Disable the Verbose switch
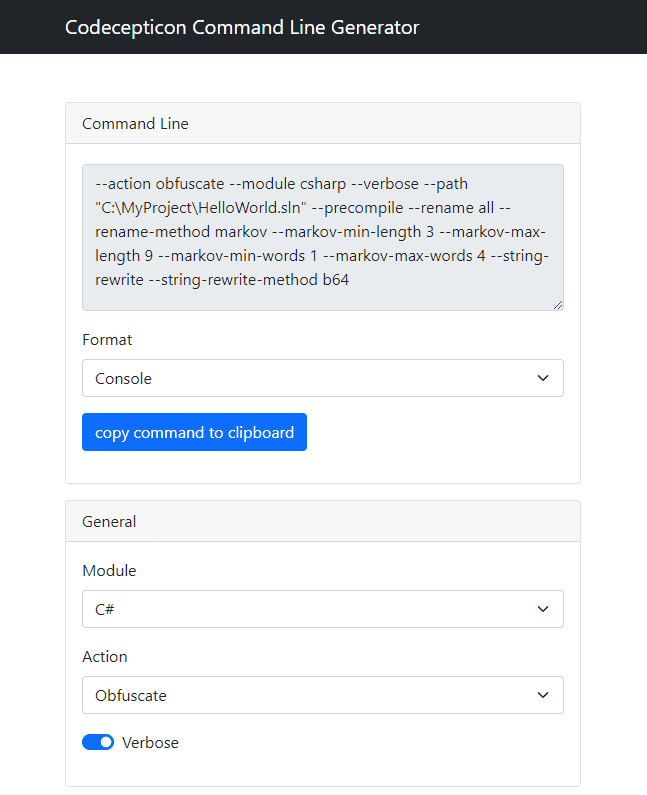The image size is (647, 795). [x=98, y=742]
